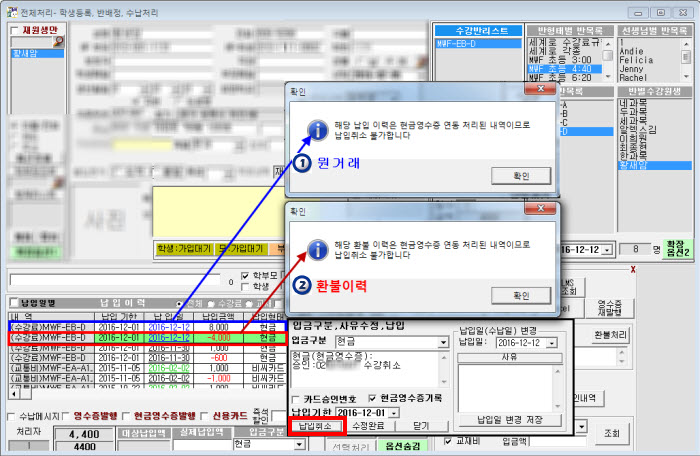Open the 16-12-12 date dropdown beside 8 명
This screenshot has height=456, width=700.
point(607,250)
